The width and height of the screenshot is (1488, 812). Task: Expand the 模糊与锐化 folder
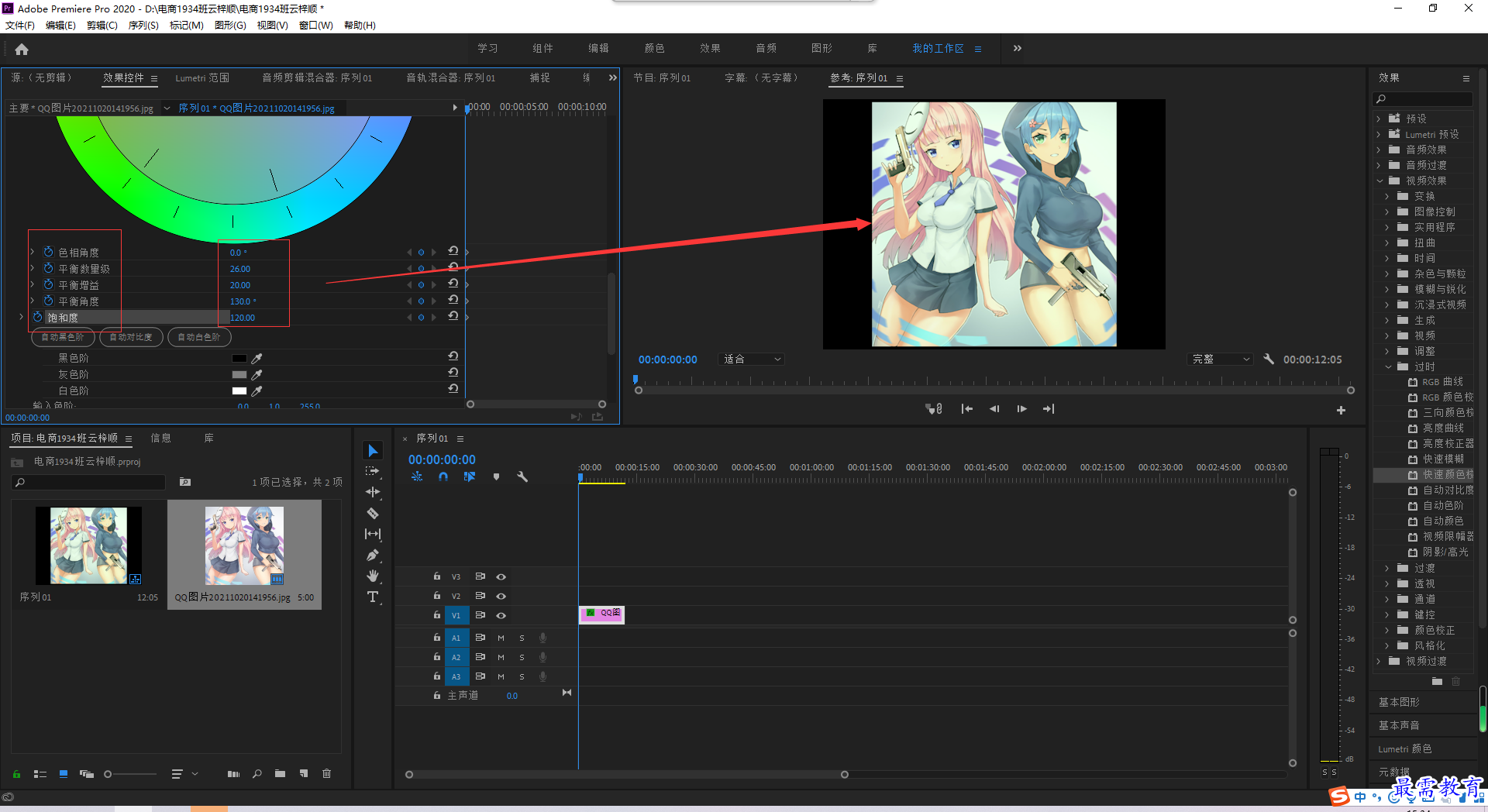(x=1387, y=289)
